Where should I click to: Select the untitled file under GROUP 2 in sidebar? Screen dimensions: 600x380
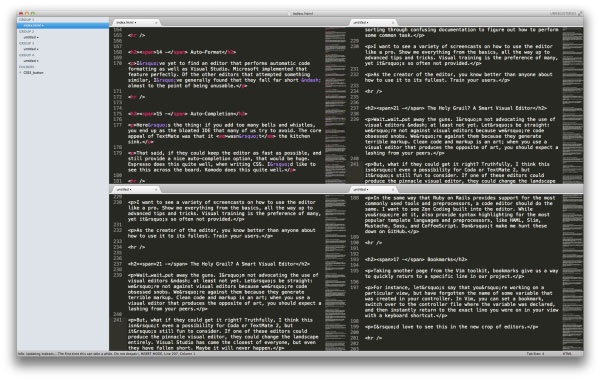click(x=31, y=38)
